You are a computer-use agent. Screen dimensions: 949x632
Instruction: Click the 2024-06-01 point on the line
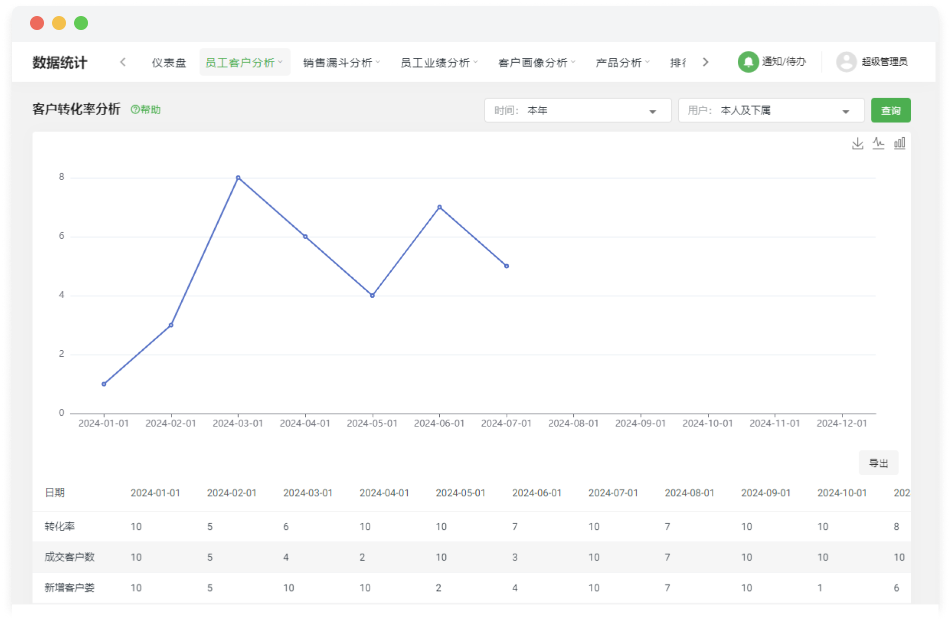439,207
